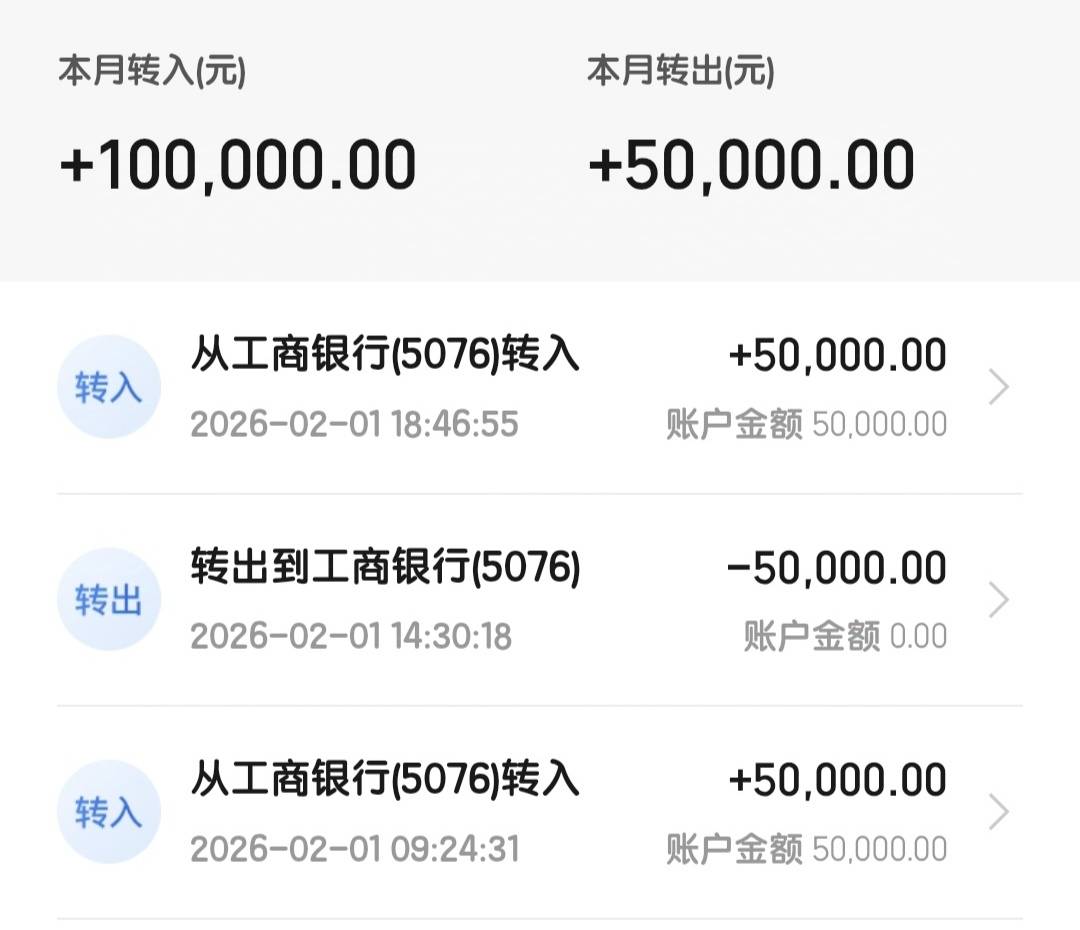Tap the 转入 icon beside the 09:24:31 transaction

tap(108, 812)
